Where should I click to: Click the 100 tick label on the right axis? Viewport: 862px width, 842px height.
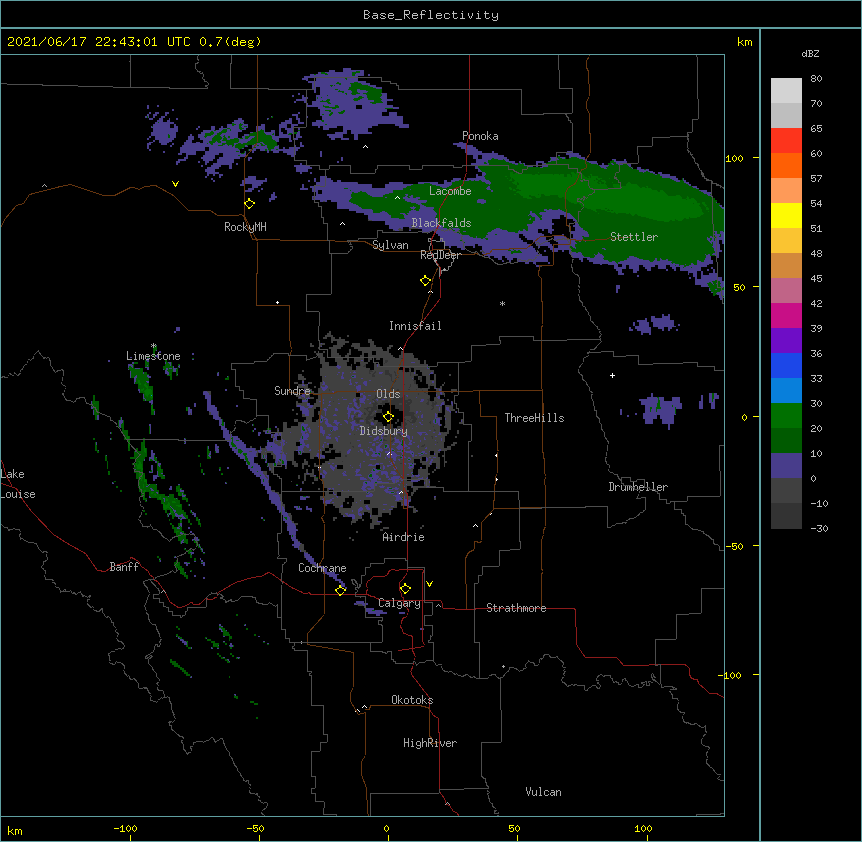pyautogui.click(x=734, y=158)
